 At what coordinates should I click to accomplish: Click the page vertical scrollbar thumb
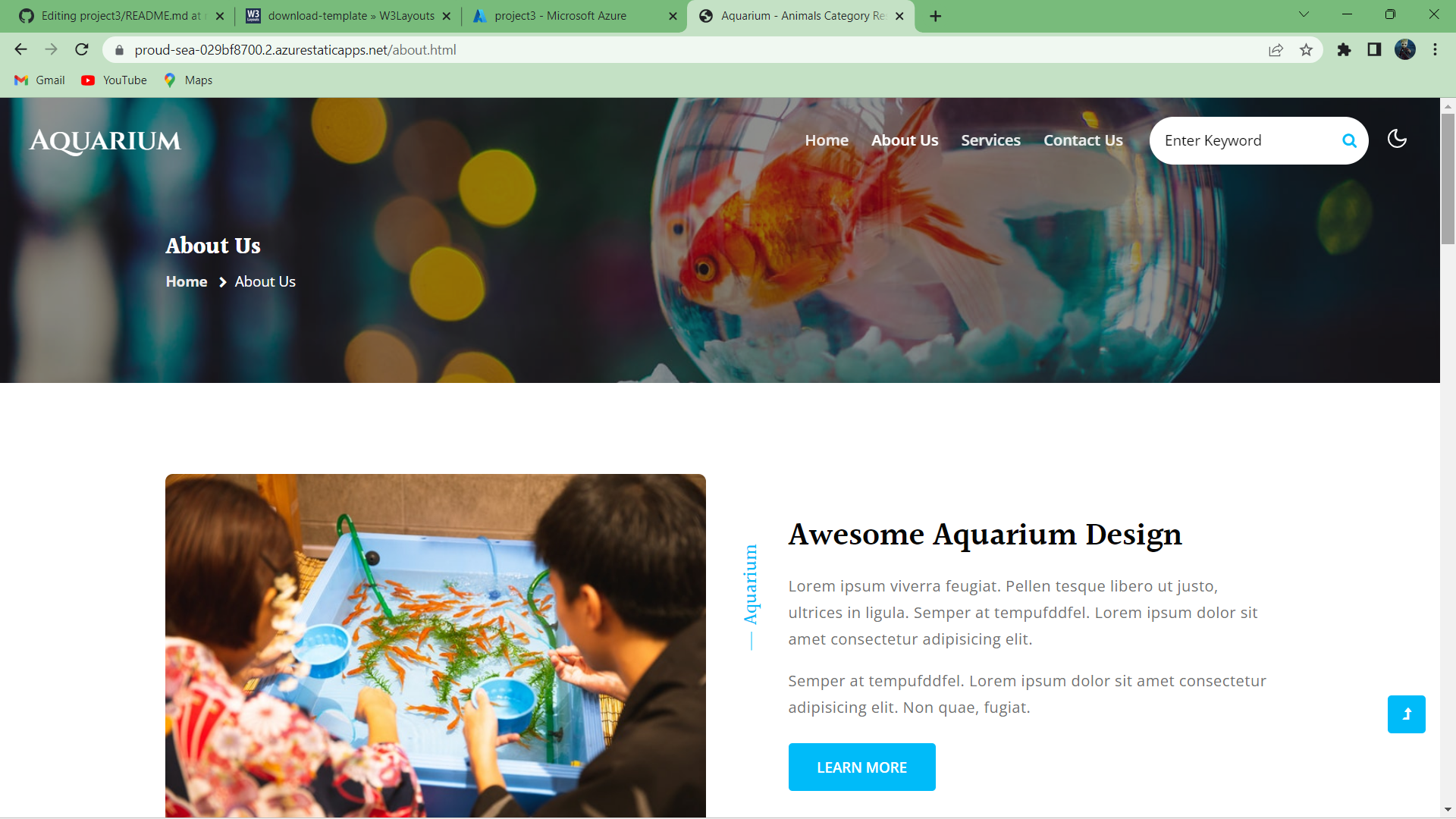[1448, 179]
